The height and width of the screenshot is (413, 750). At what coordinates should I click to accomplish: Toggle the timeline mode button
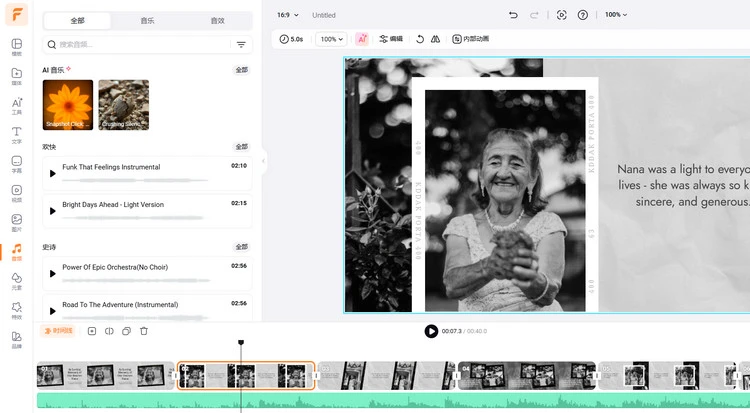(x=58, y=331)
